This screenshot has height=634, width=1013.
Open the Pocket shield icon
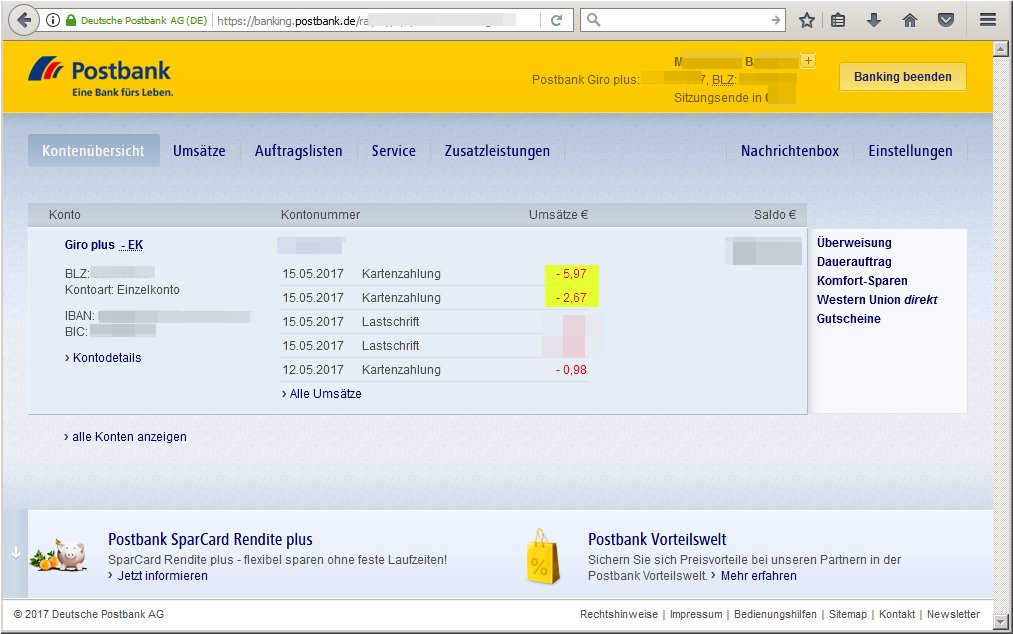pos(946,20)
